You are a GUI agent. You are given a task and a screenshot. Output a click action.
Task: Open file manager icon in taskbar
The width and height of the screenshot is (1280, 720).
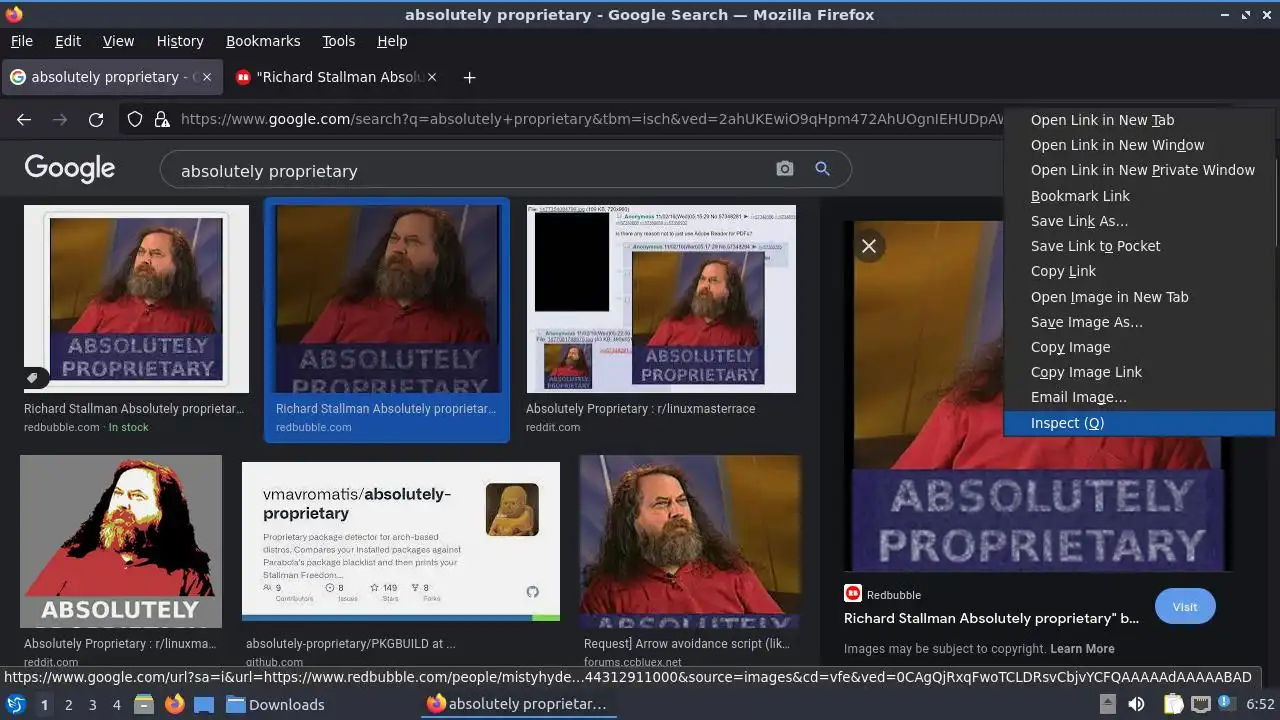[x=144, y=704]
